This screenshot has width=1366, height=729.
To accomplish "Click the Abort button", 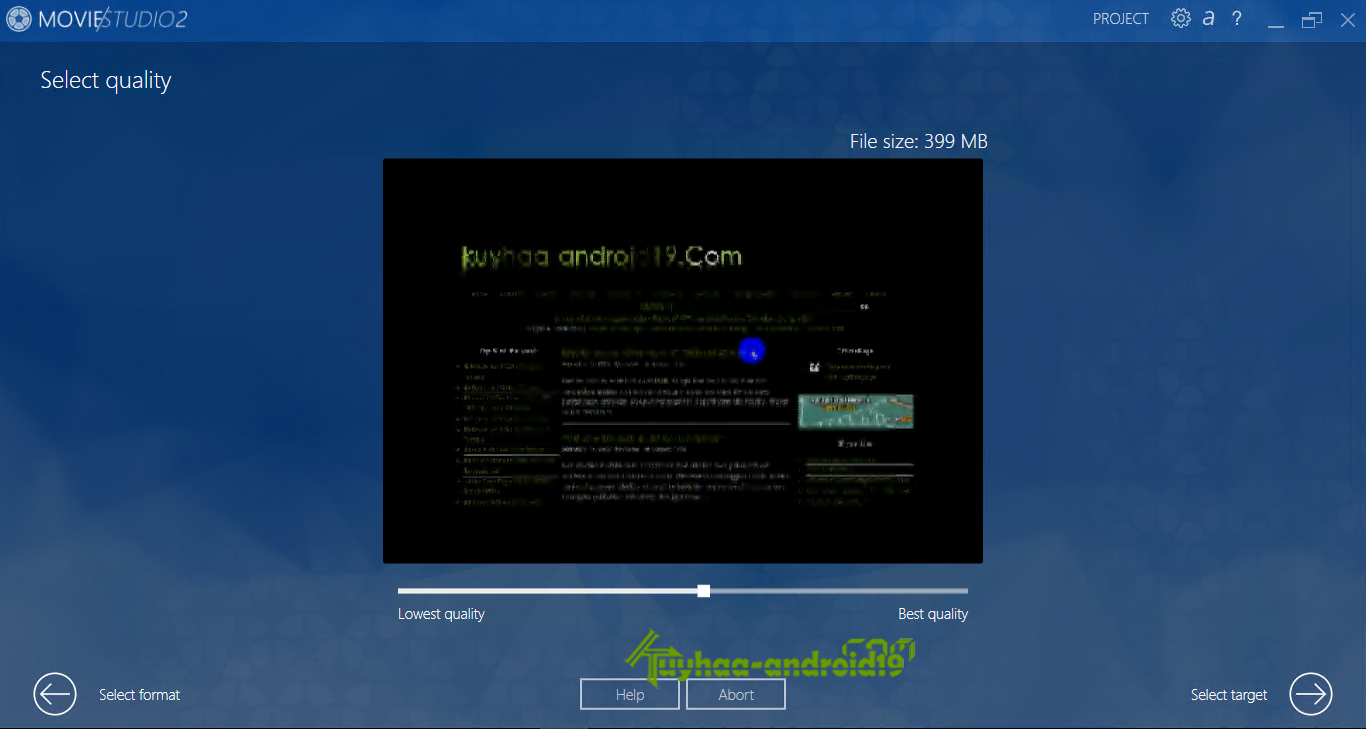I will (736, 694).
